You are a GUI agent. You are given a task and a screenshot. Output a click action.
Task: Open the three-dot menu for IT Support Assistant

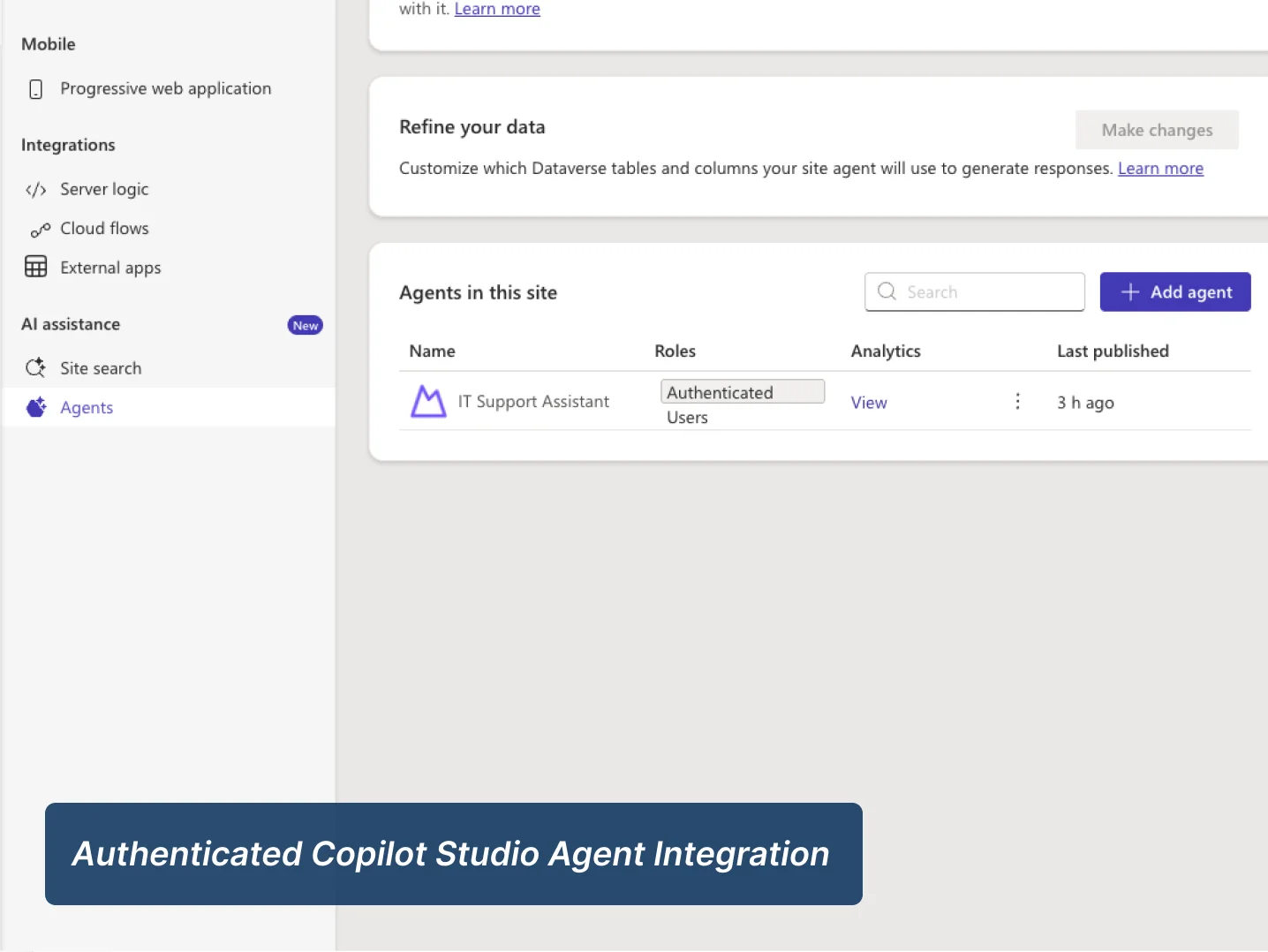click(x=1017, y=402)
